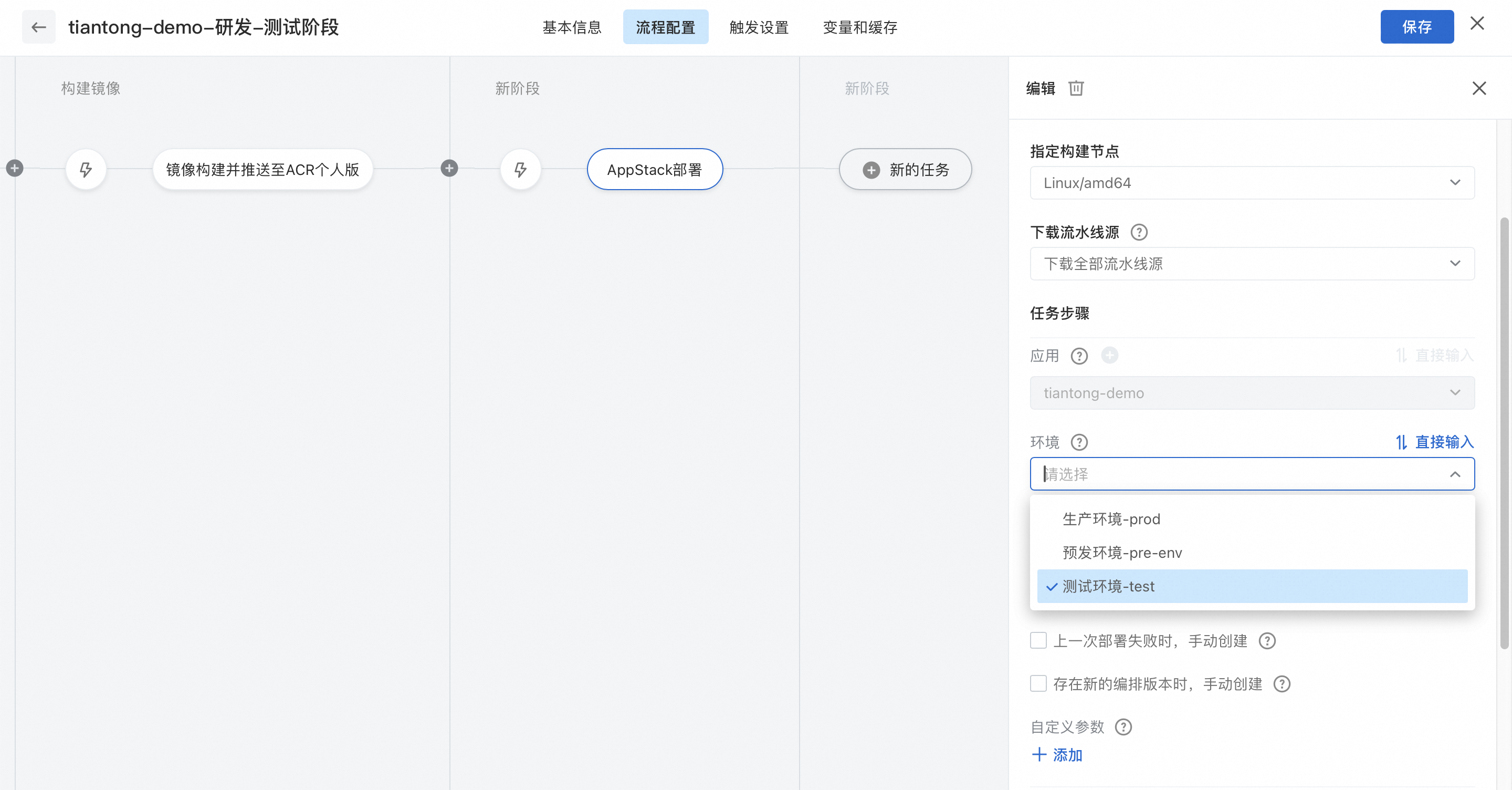1512x790 pixels.
Task: Switch to 触发设置 tab
Action: (758, 28)
